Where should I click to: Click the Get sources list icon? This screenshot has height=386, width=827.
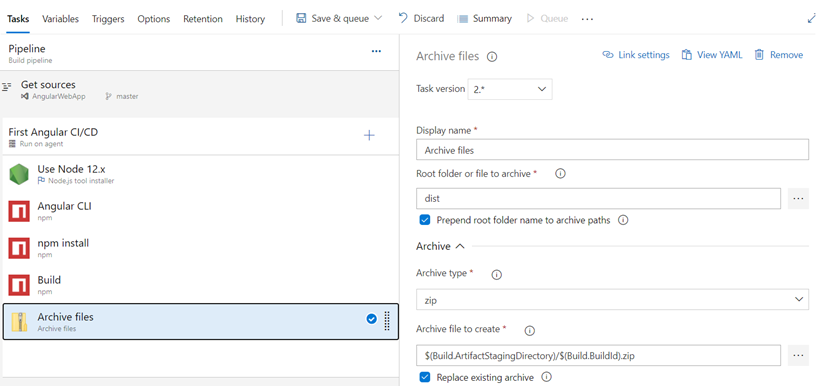(x=7, y=86)
